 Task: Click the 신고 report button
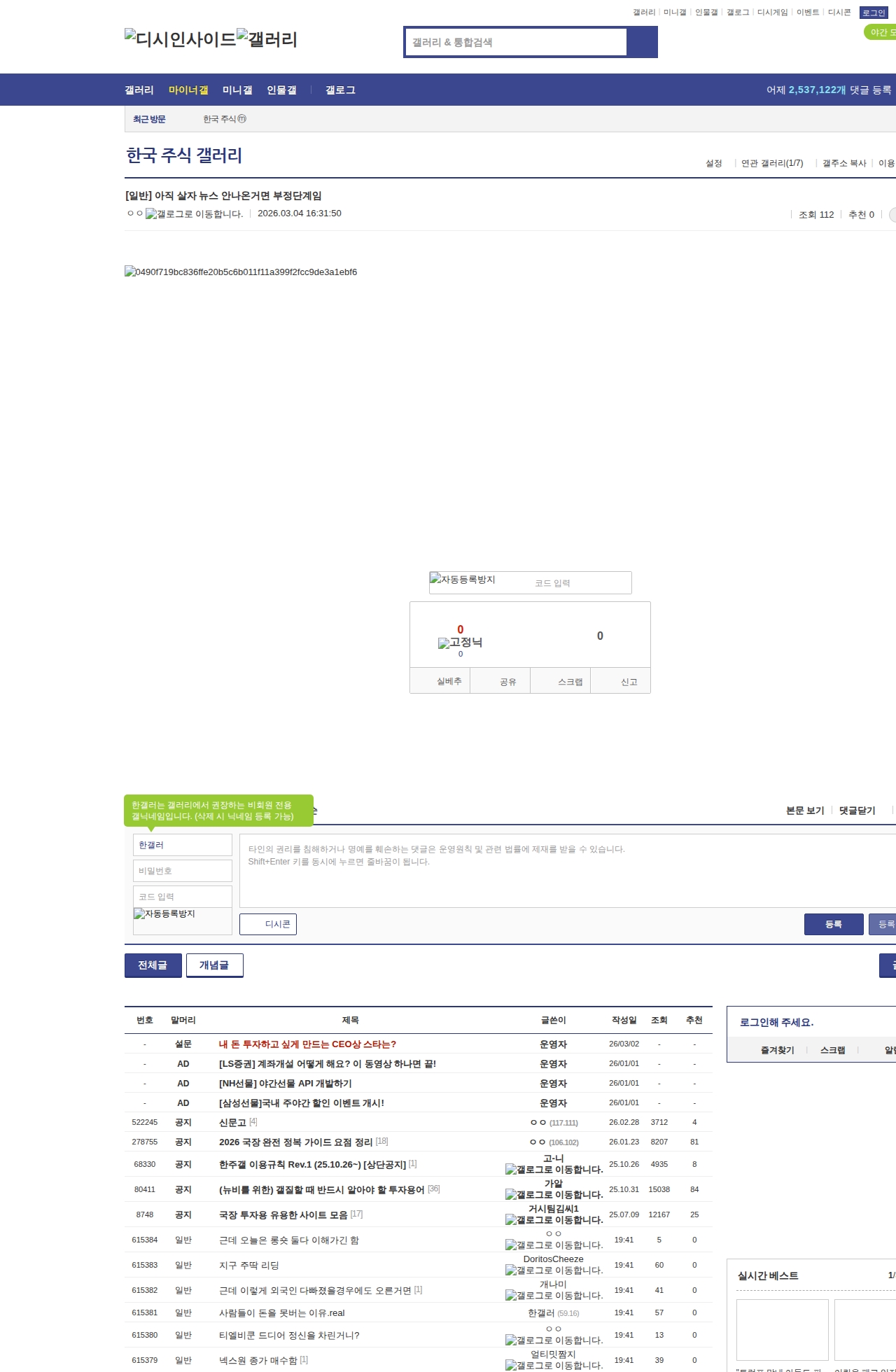(x=621, y=681)
